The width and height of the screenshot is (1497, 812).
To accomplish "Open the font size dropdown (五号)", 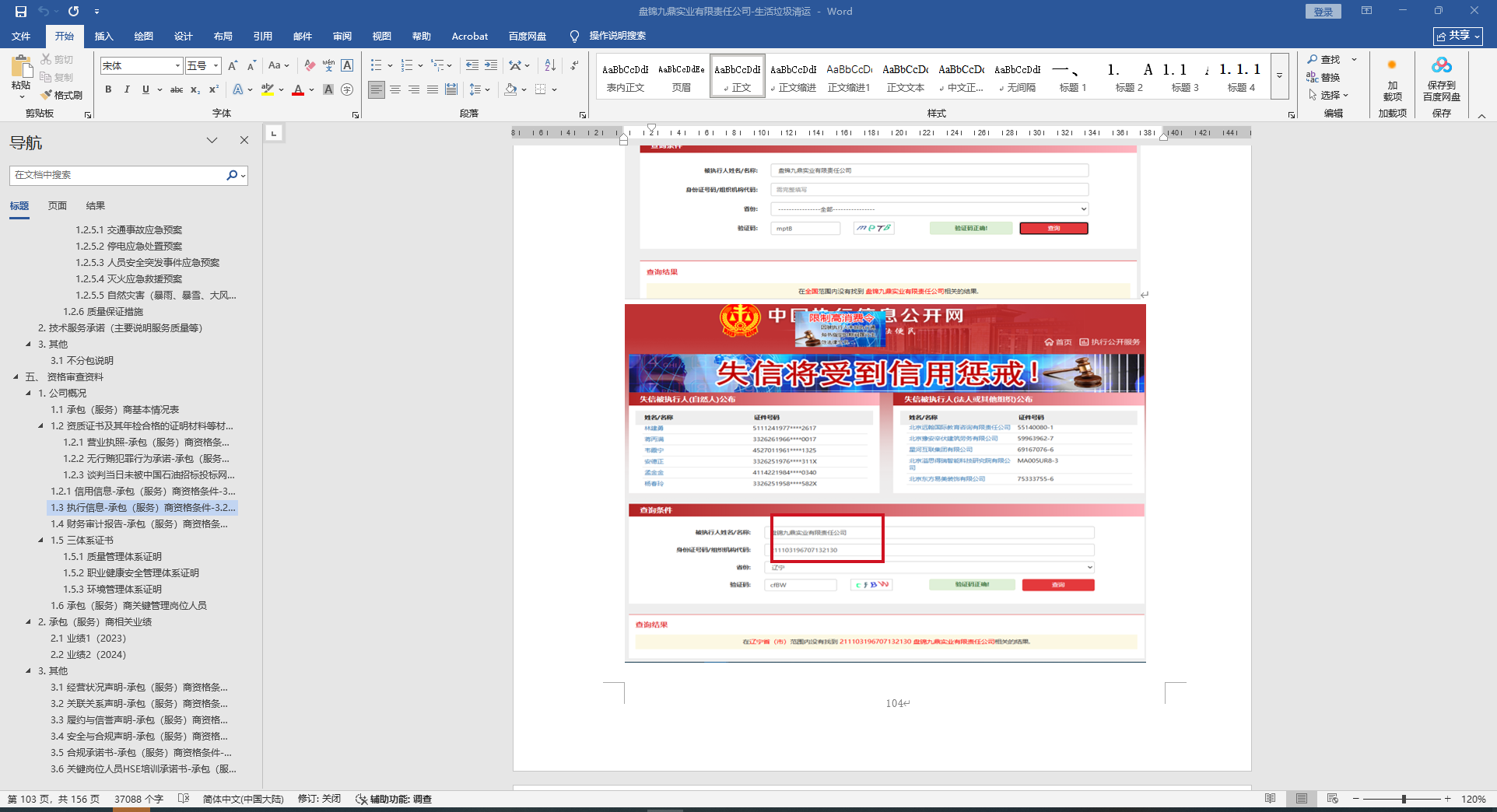I will (x=216, y=66).
